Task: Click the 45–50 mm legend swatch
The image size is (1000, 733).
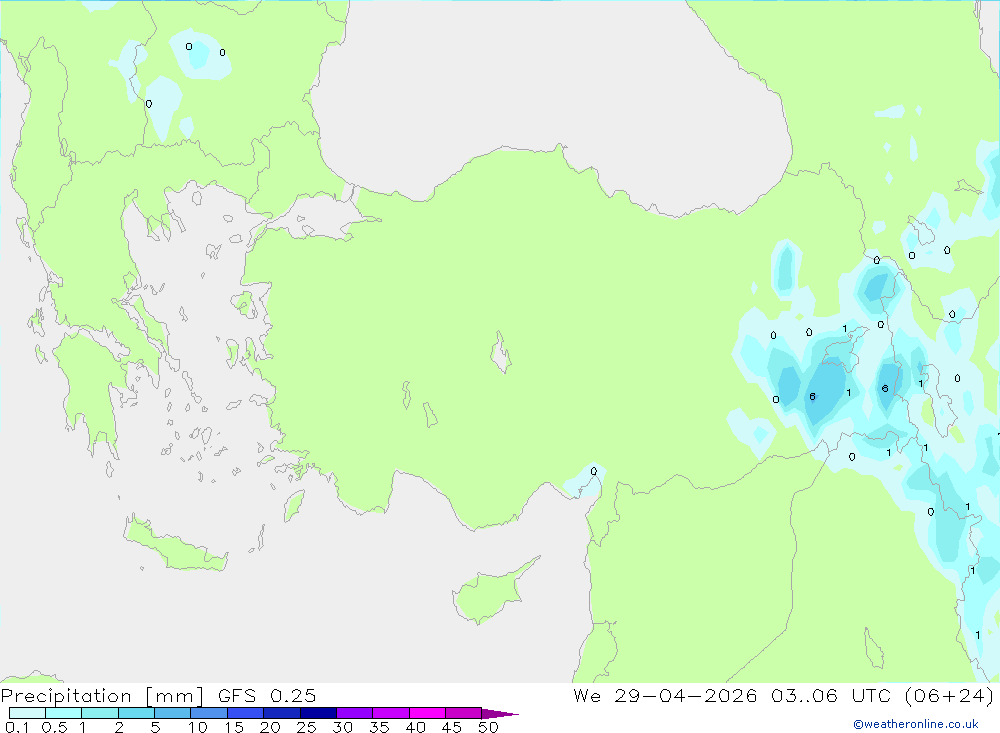Action: click(x=463, y=713)
